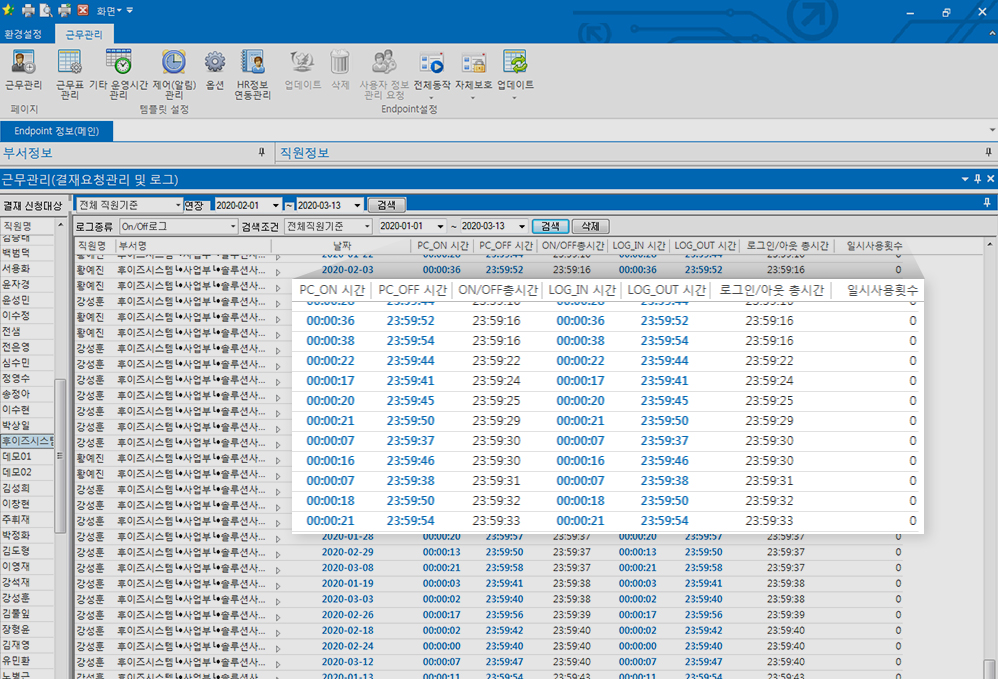Select employee 김도형 in the list
The image size is (998, 679).
[x=27, y=551]
